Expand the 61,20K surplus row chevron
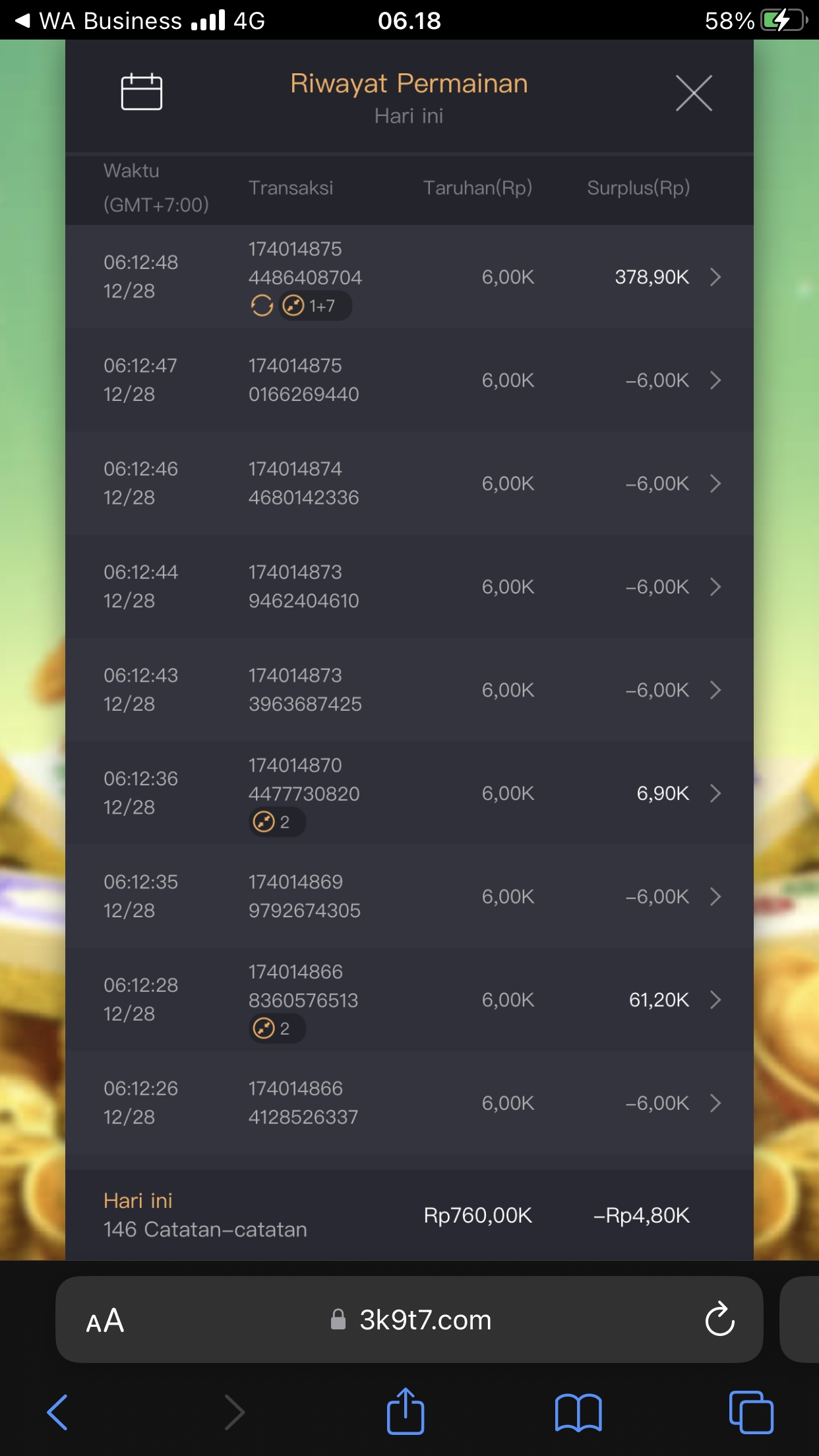819x1456 pixels. coord(715,1000)
